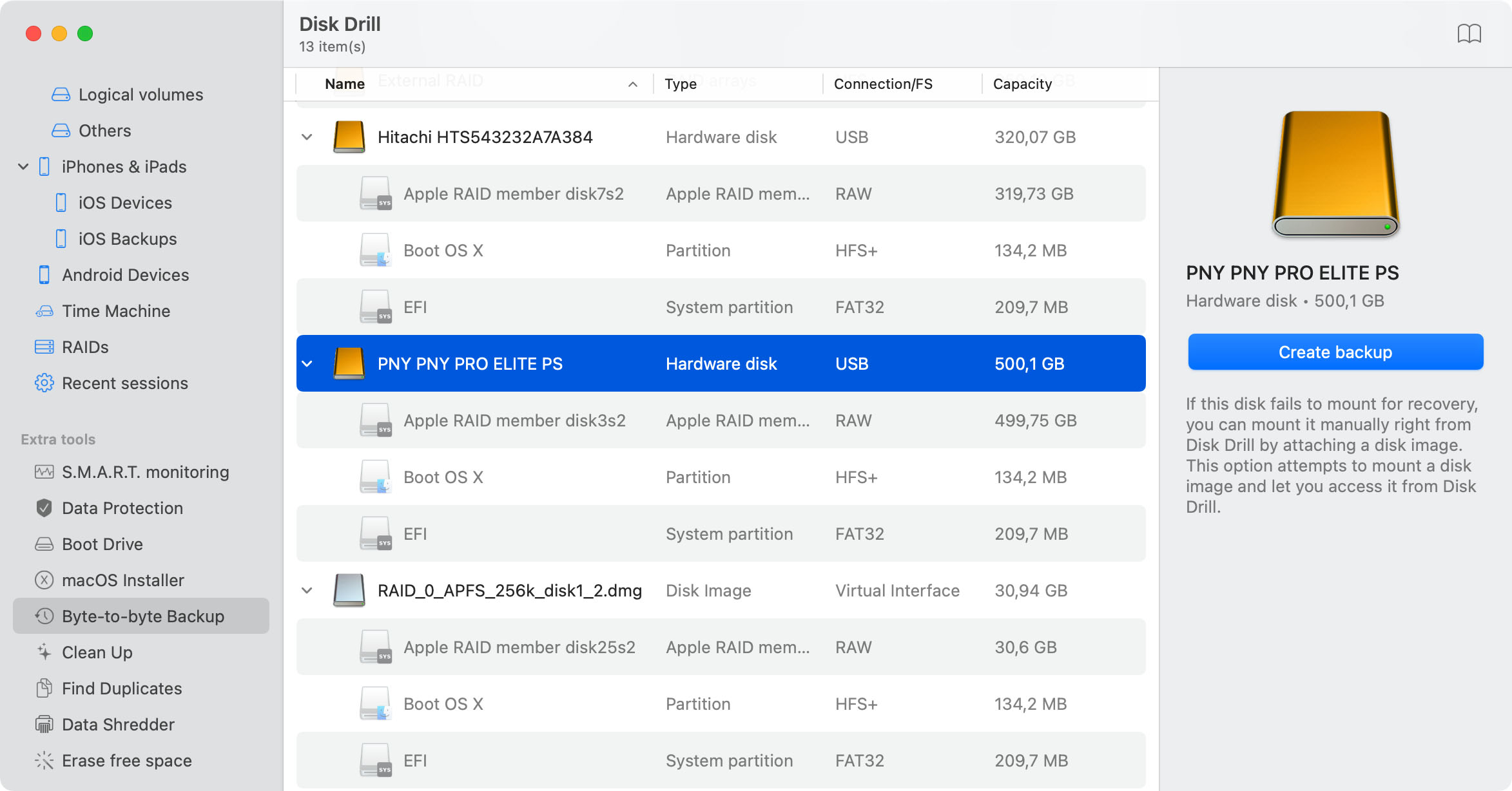Viewport: 1512px width, 791px height.
Task: Collapse the iPhones & iPads sidebar group
Action: (23, 167)
